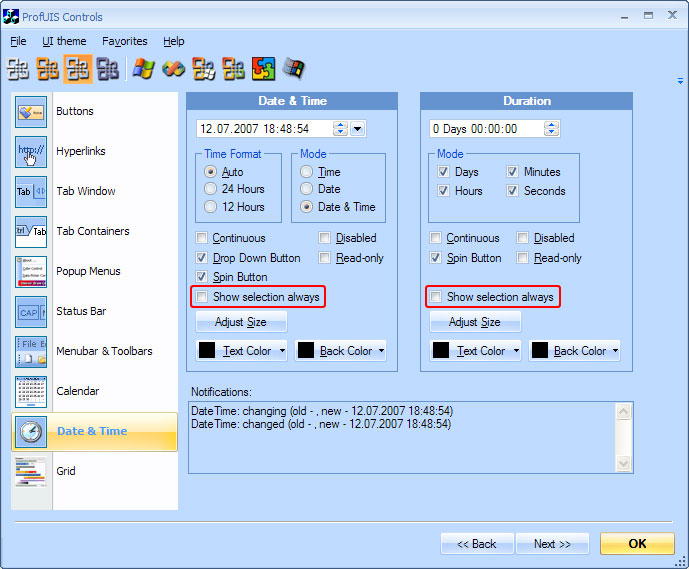Open the Popup Menus page icon
The image size is (689, 569).
(31, 272)
